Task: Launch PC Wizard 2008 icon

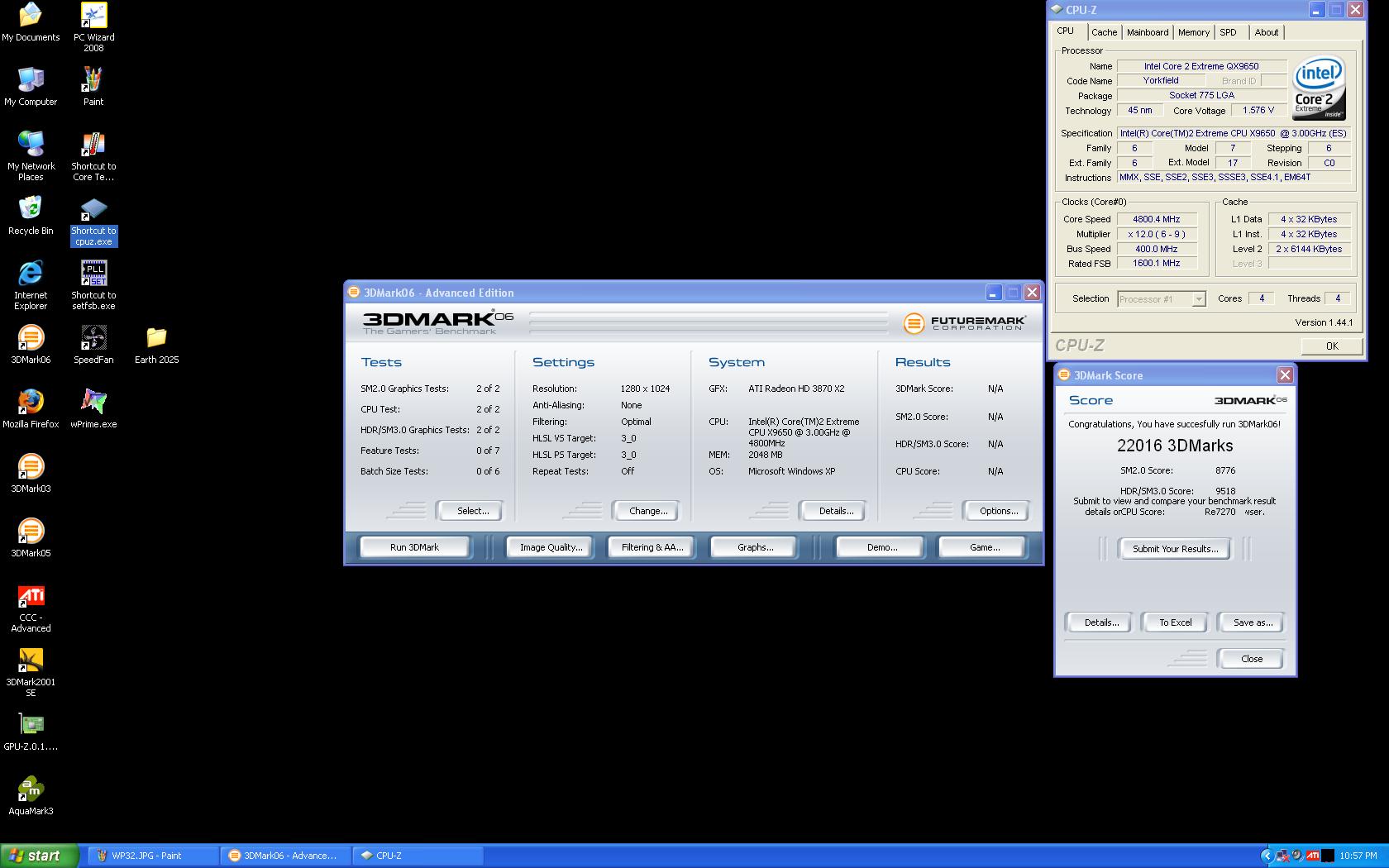Action: 93,27
